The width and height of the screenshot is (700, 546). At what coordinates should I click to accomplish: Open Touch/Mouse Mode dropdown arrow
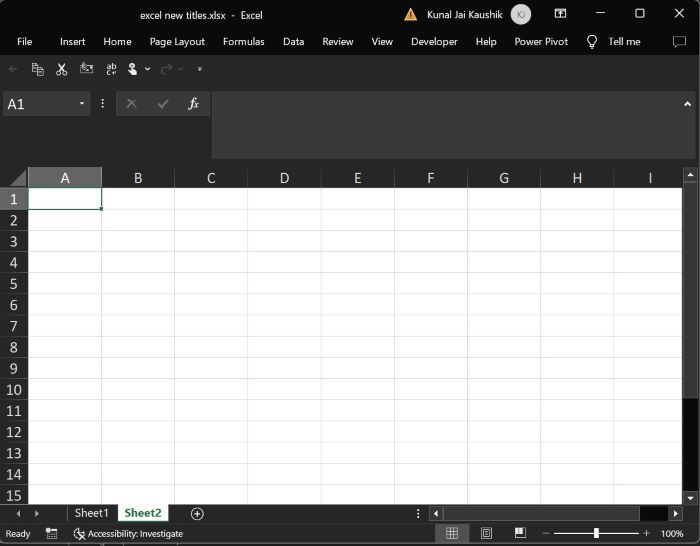pyautogui.click(x=148, y=69)
